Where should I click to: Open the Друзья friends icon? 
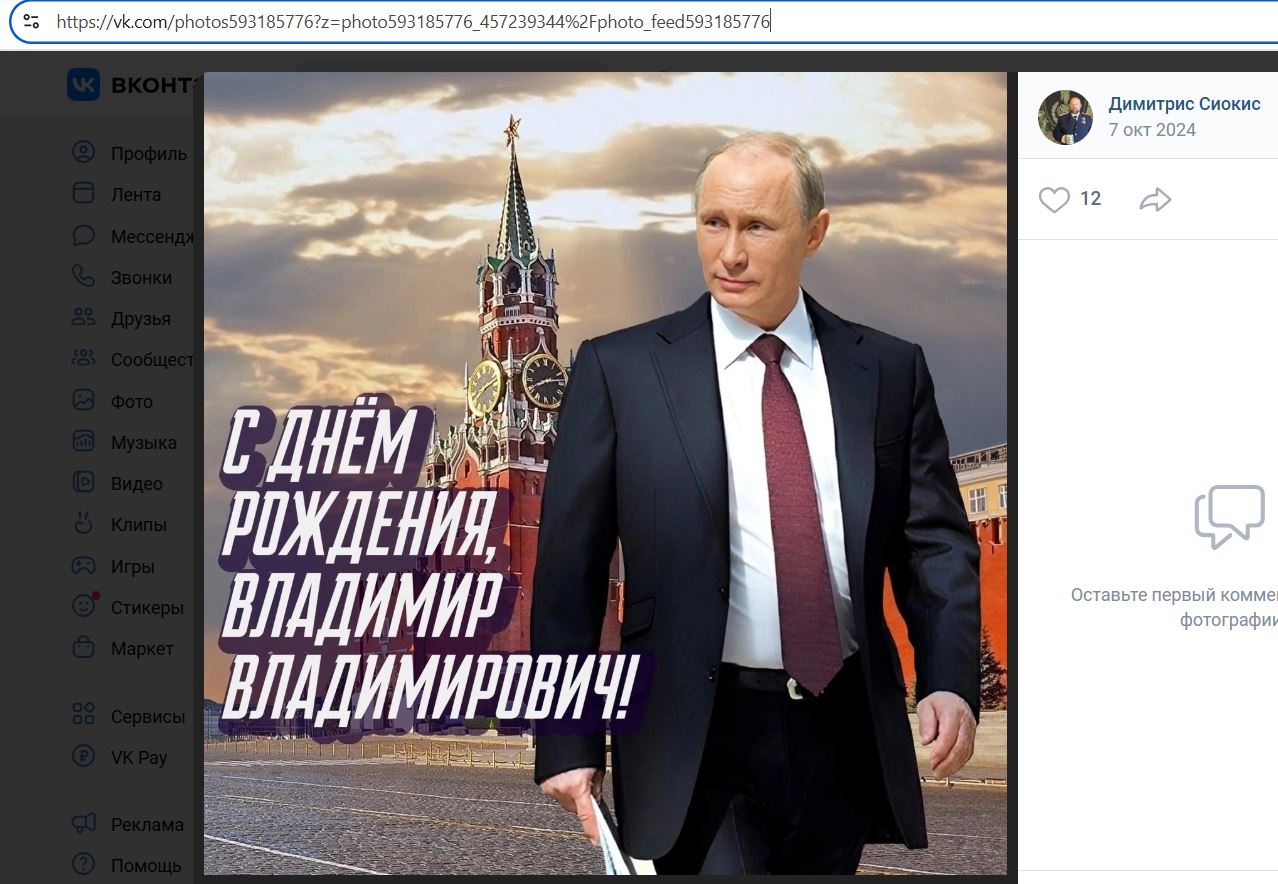tap(83, 318)
